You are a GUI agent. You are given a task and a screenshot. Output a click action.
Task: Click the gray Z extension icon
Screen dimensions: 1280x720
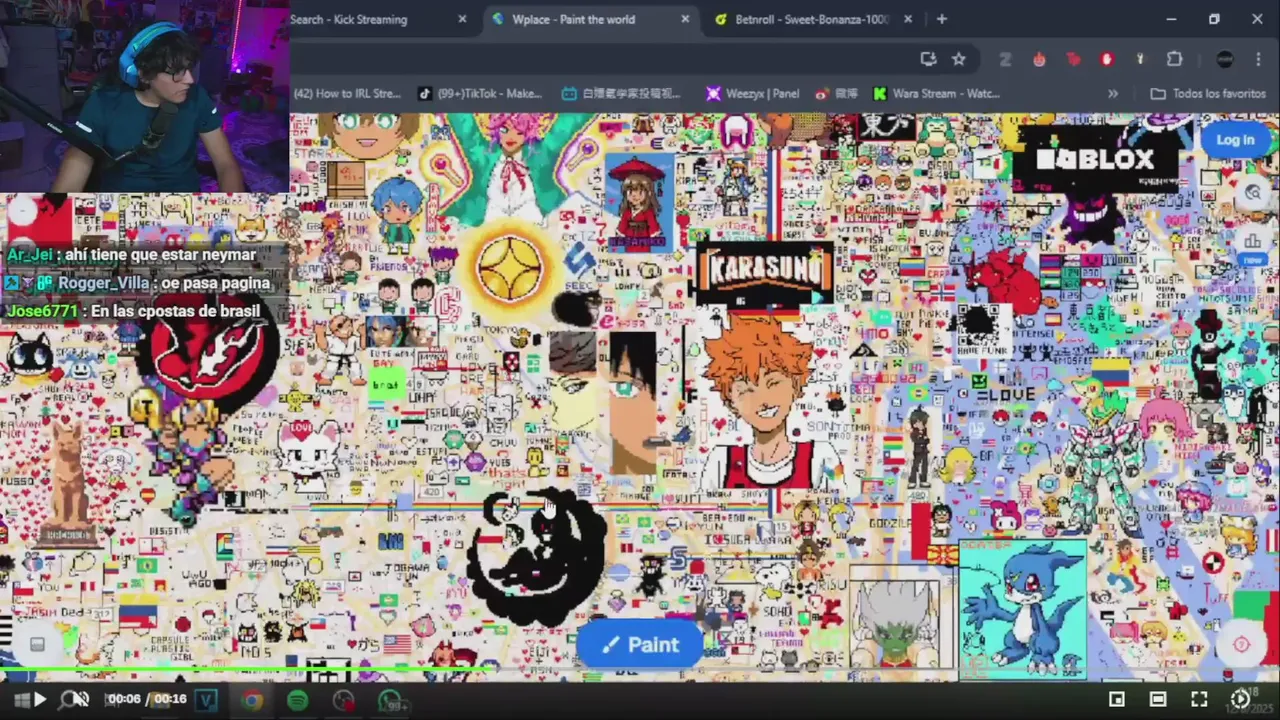tap(1007, 59)
